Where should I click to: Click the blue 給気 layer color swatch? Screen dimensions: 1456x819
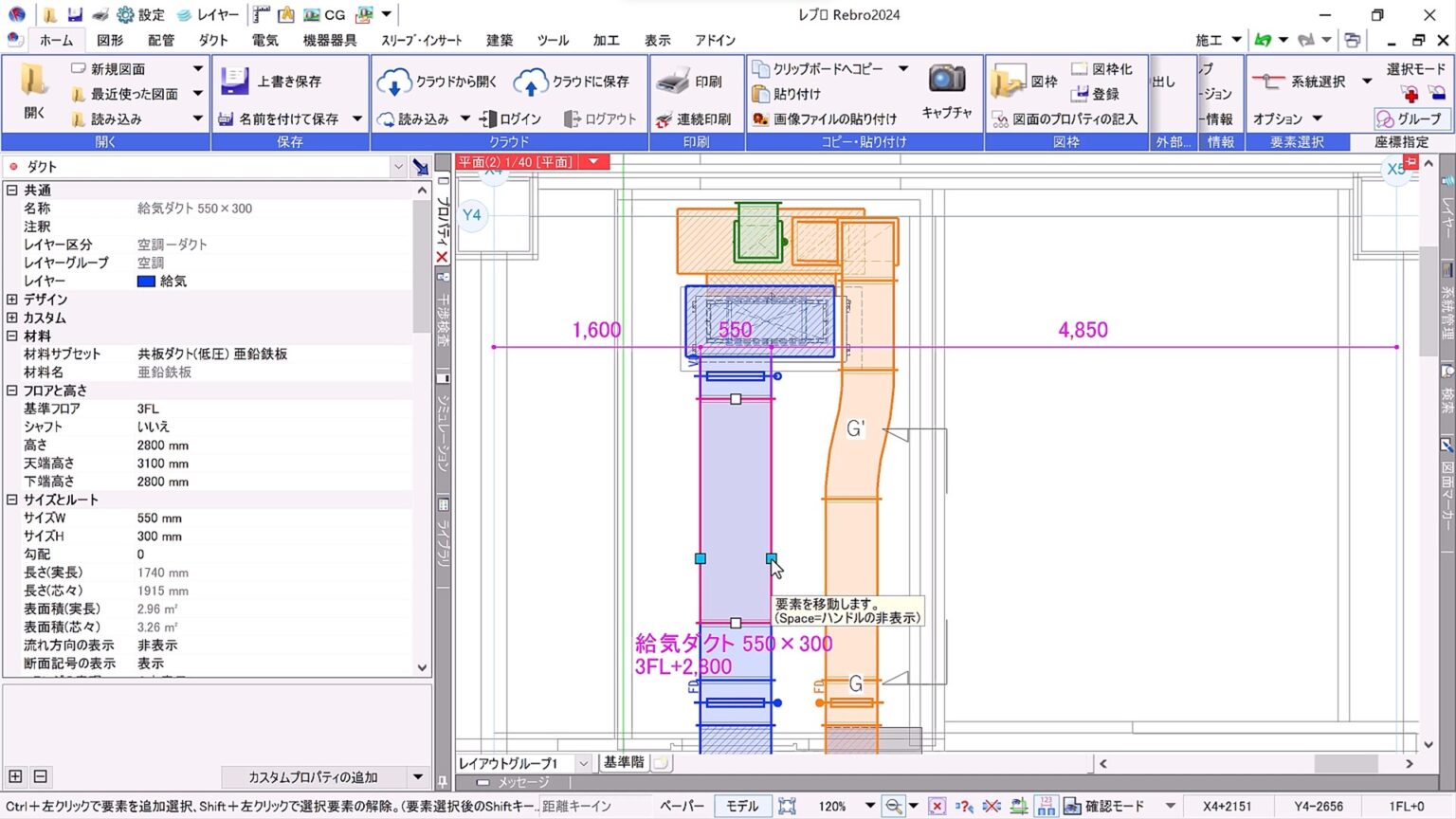[x=146, y=282]
